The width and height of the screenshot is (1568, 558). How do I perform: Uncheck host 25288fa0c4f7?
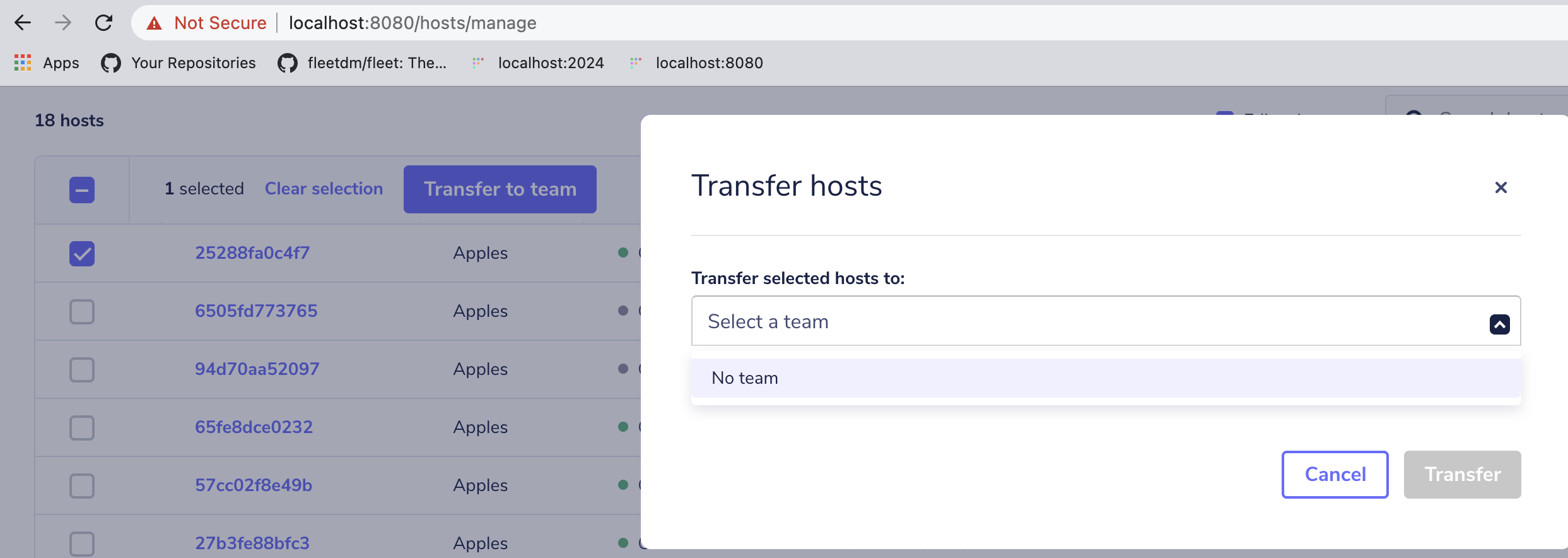(x=81, y=253)
